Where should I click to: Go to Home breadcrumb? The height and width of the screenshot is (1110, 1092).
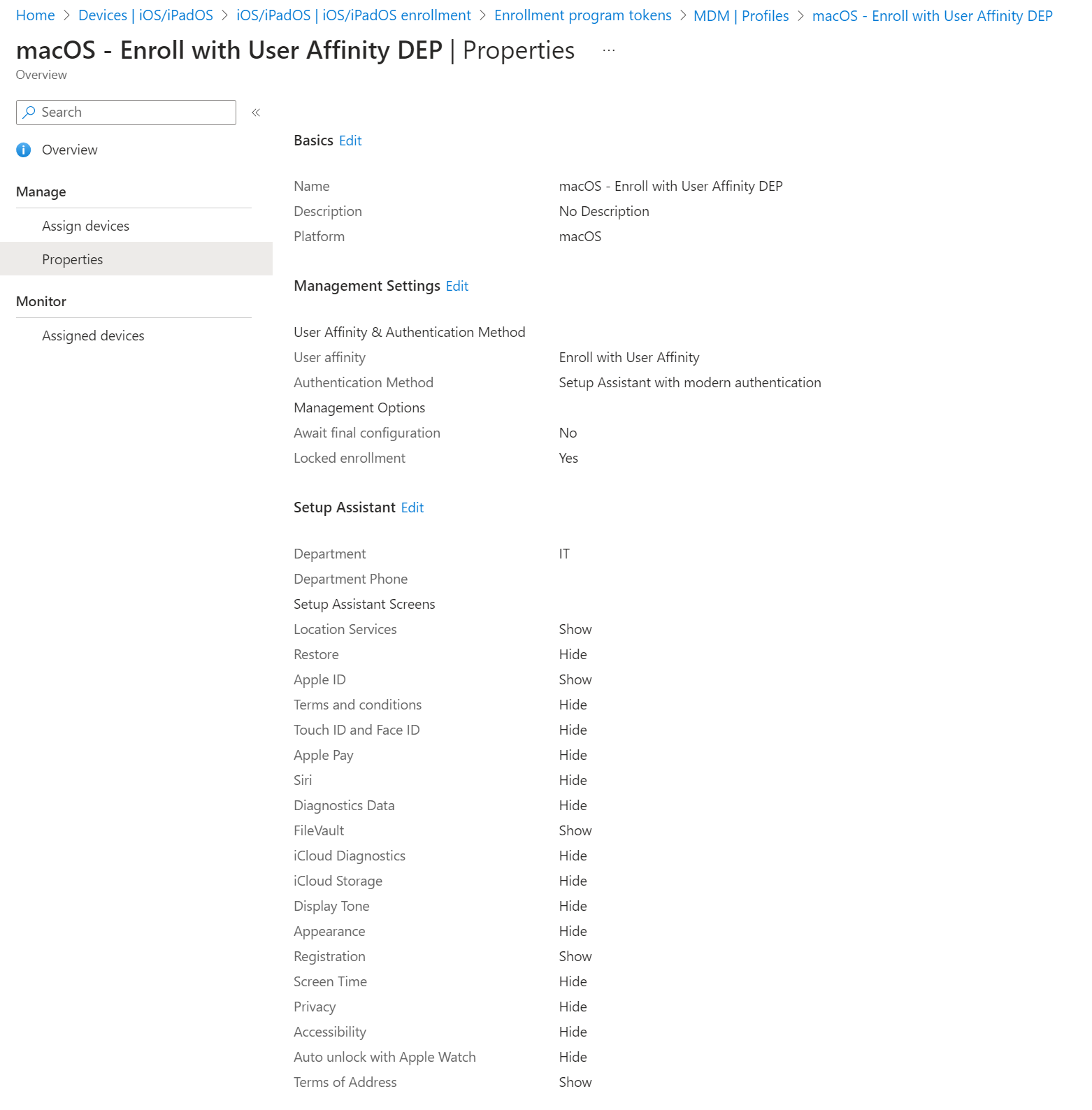coord(35,15)
